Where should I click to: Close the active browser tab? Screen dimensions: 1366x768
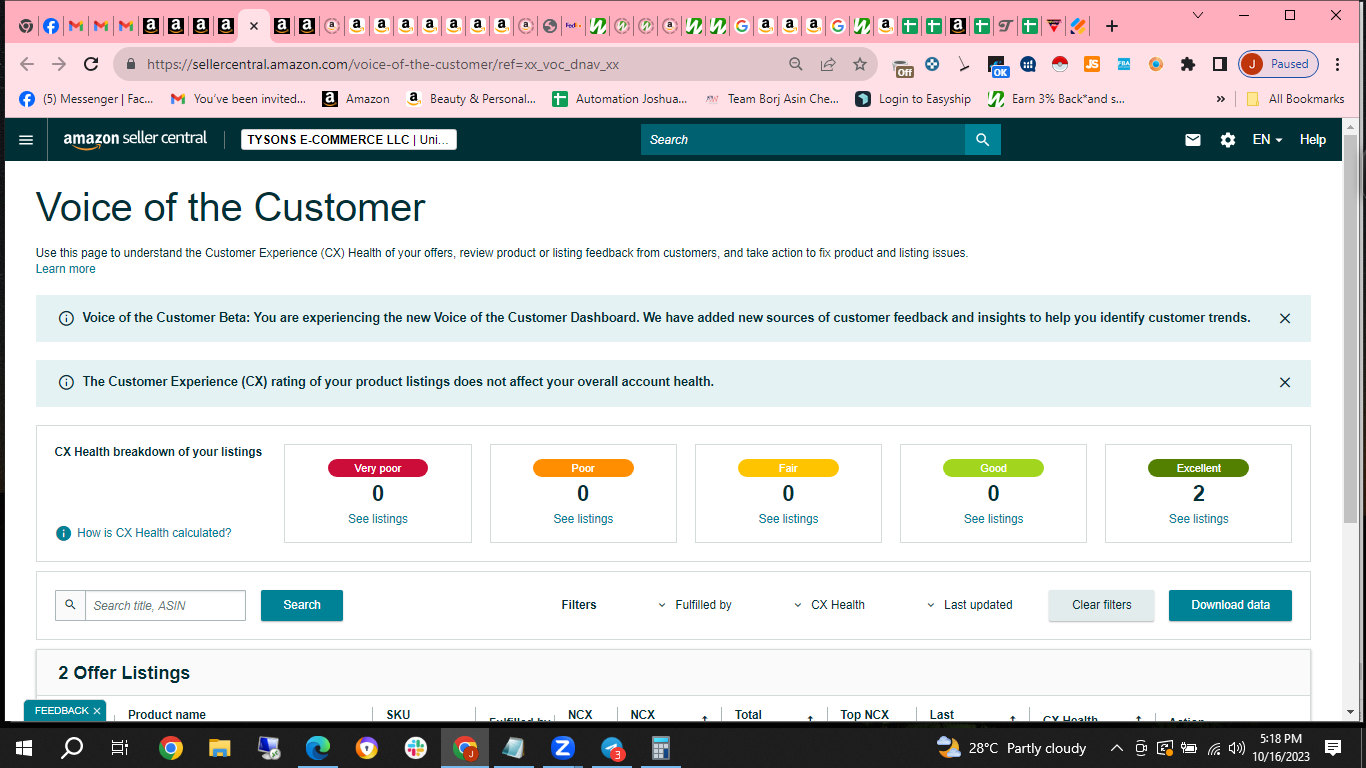pos(254,26)
